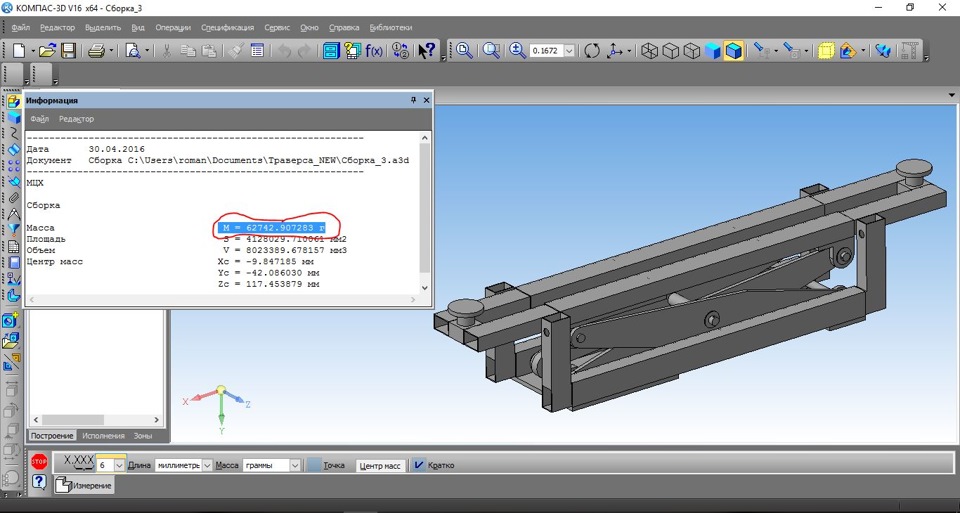Click the zoom in/out plus-minus magnifier

517,50
